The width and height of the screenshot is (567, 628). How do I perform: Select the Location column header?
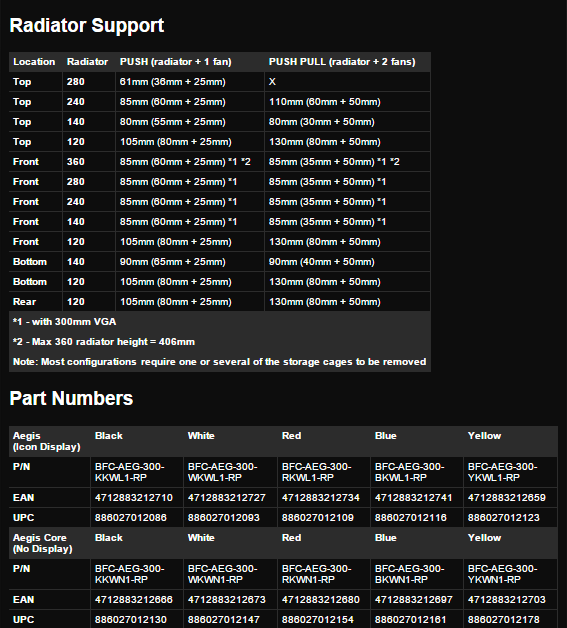pyautogui.click(x=34, y=62)
